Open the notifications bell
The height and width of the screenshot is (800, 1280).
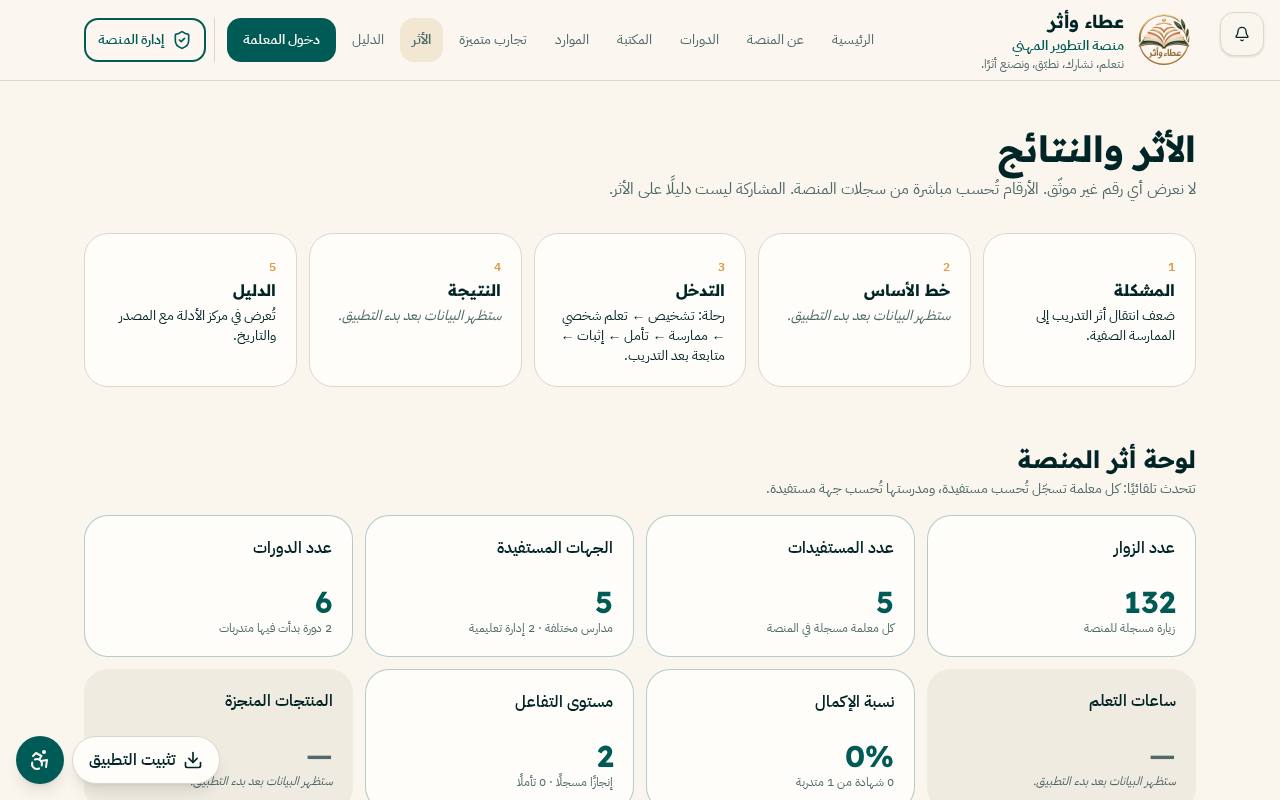(1242, 34)
